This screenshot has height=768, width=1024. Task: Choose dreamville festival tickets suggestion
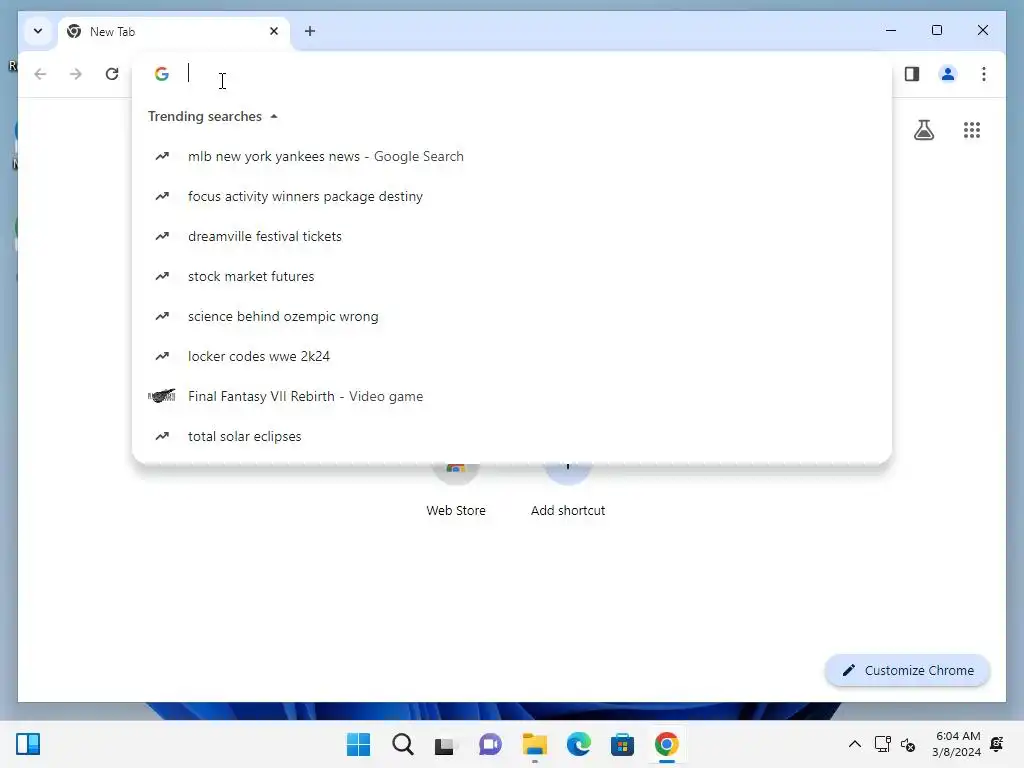511,236
